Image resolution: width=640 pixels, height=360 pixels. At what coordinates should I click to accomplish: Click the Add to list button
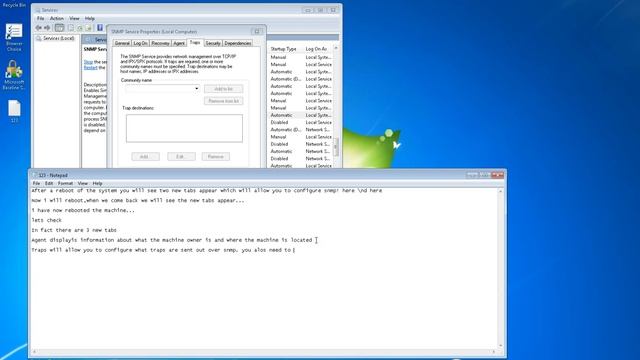coord(224,89)
